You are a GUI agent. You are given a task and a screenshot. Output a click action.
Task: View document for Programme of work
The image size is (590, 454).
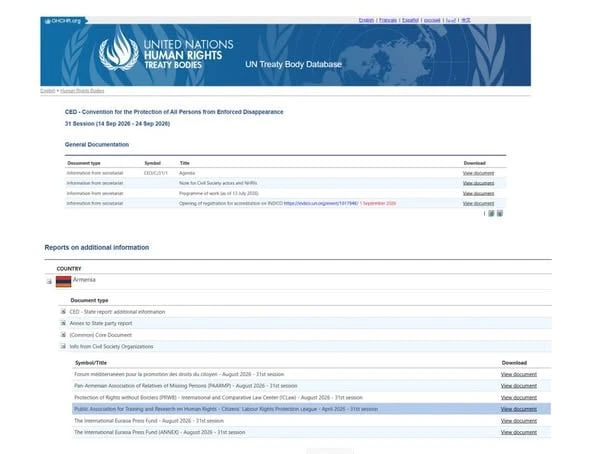click(x=478, y=193)
